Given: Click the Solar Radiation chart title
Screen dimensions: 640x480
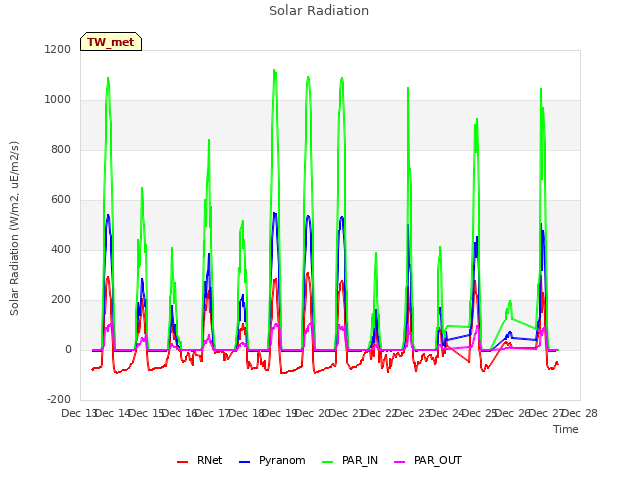Looking at the screenshot, I should 319,11.
